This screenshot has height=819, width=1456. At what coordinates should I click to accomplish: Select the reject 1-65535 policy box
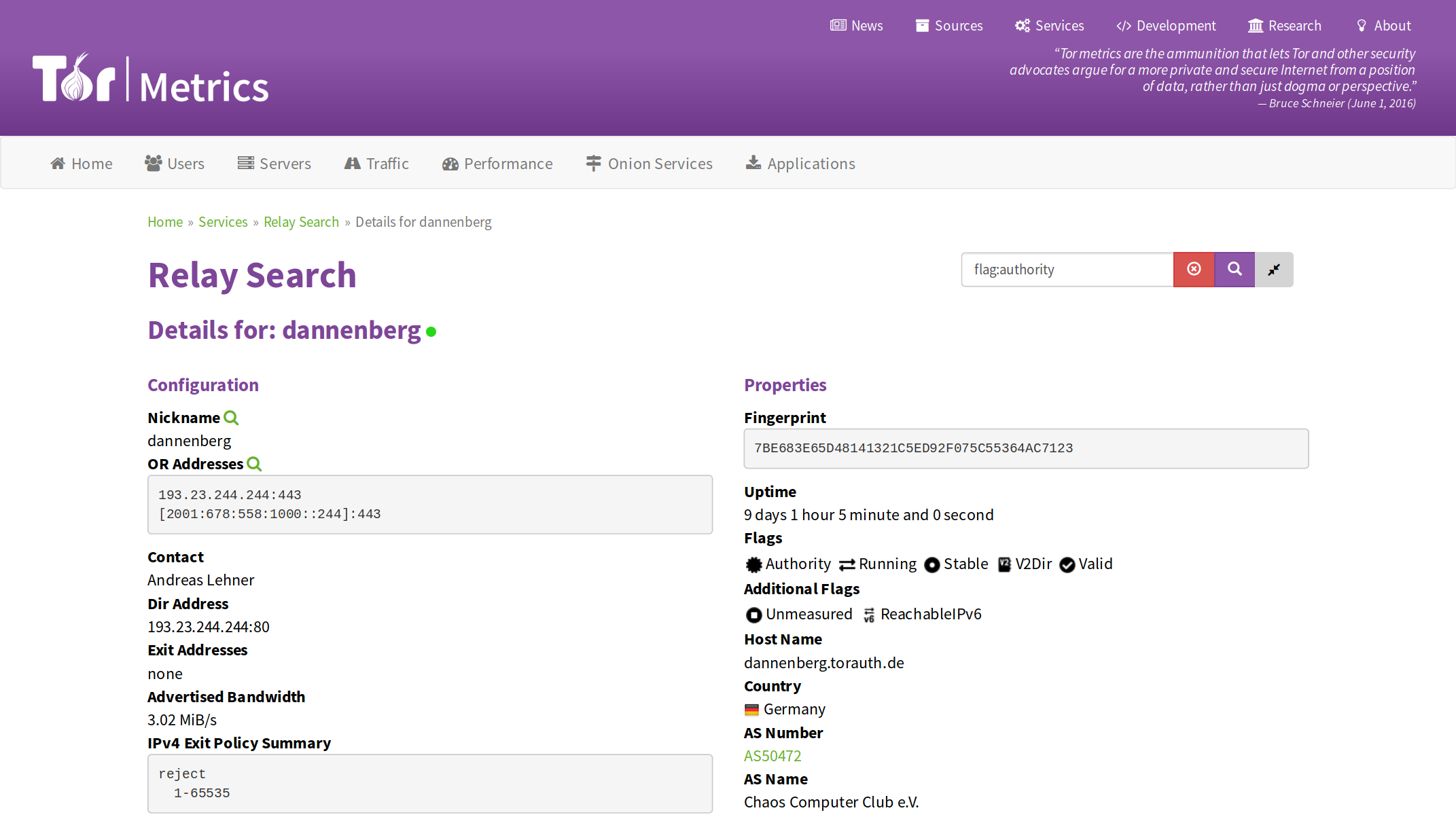click(x=430, y=784)
